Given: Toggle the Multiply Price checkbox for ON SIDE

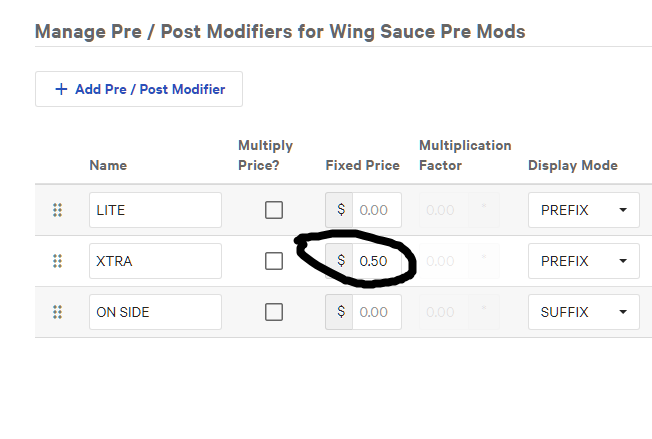Looking at the screenshot, I should point(274,312).
